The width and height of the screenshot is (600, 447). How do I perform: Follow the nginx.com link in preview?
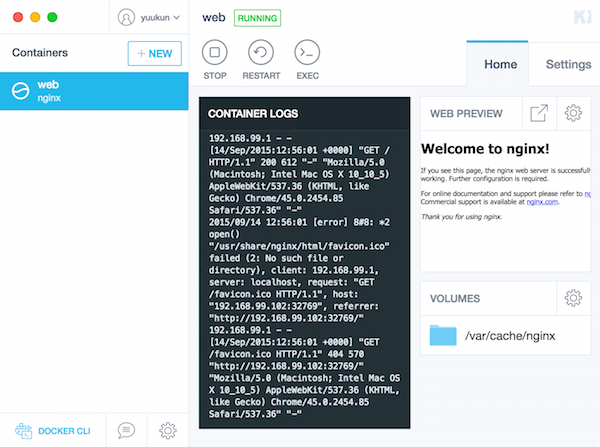[x=542, y=202]
